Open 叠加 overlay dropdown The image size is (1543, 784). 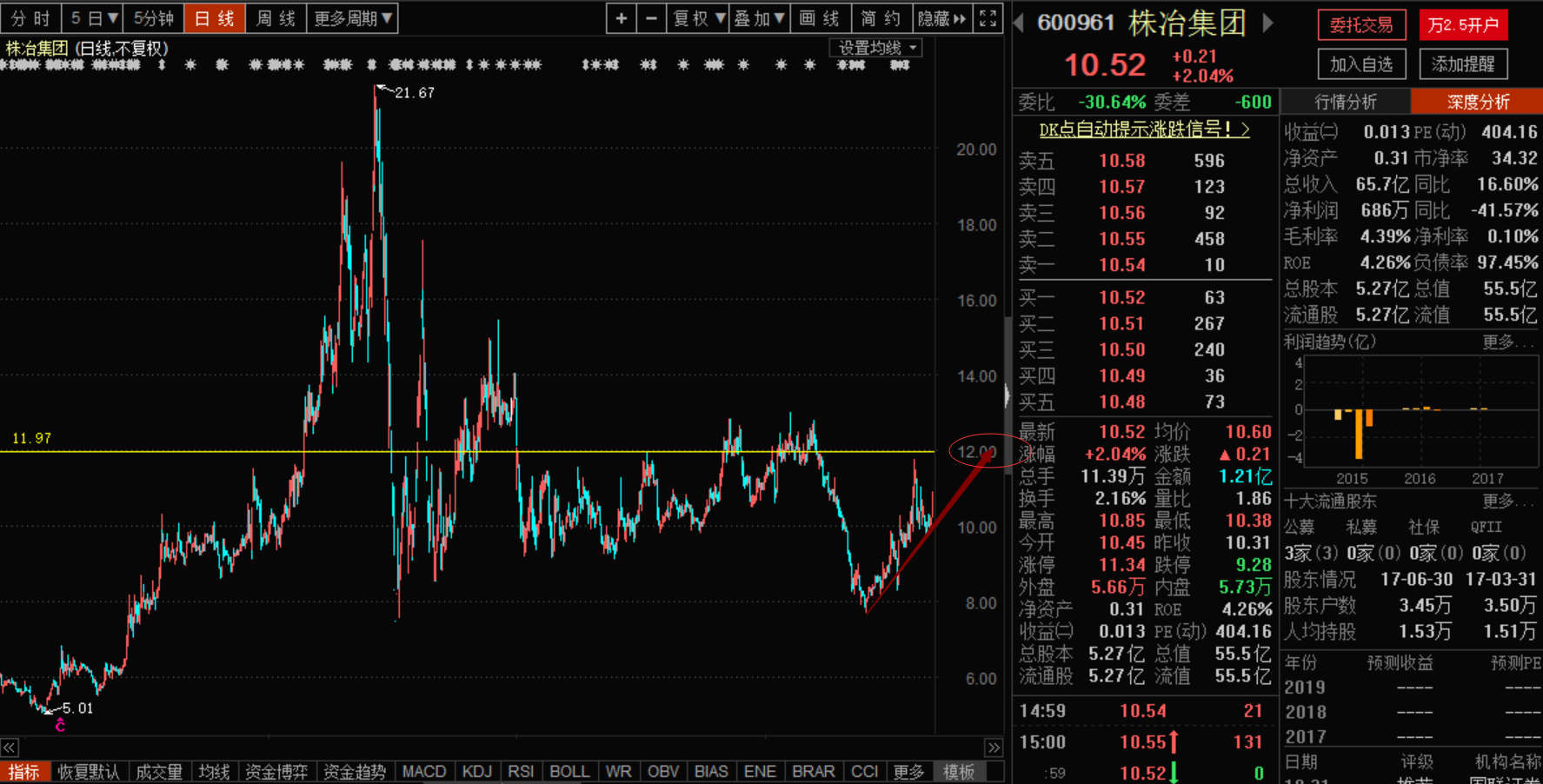759,18
